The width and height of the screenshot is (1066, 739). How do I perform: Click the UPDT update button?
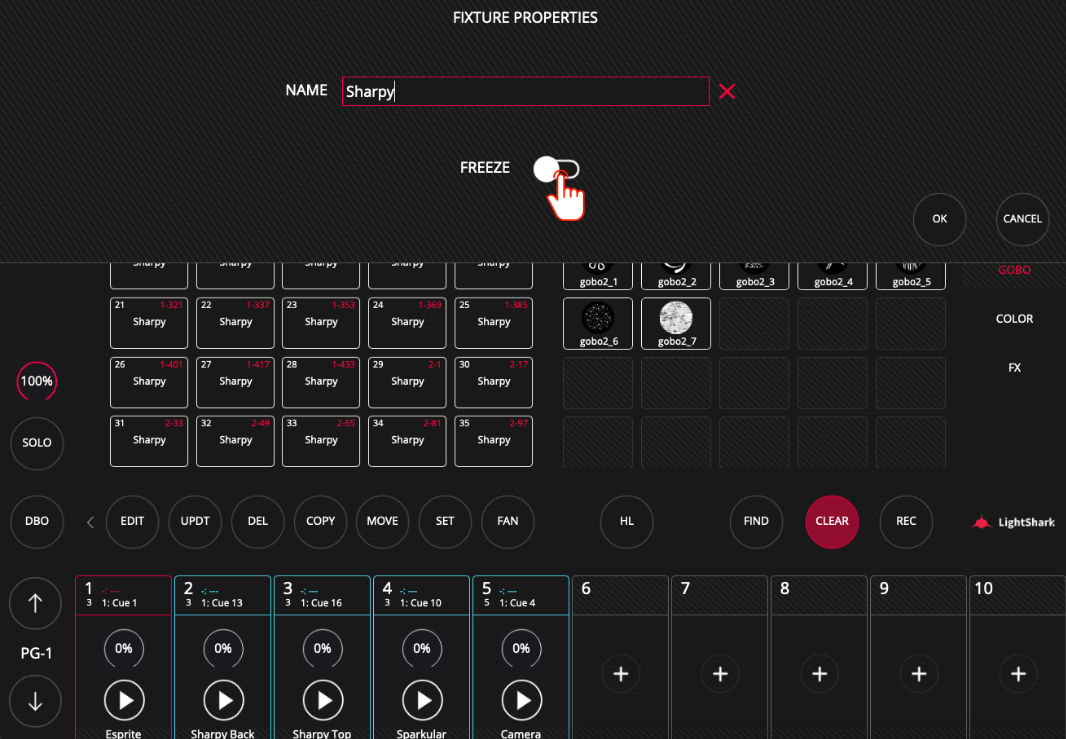(195, 521)
